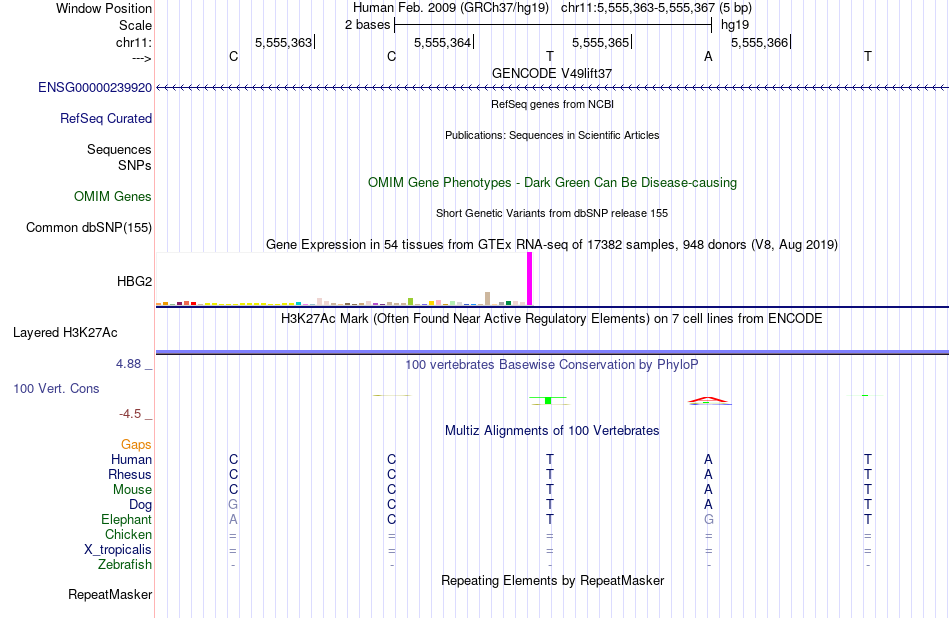Click the H3K27Ac Mark ENCODE track title
The width and height of the screenshot is (950, 618).
click(552, 319)
